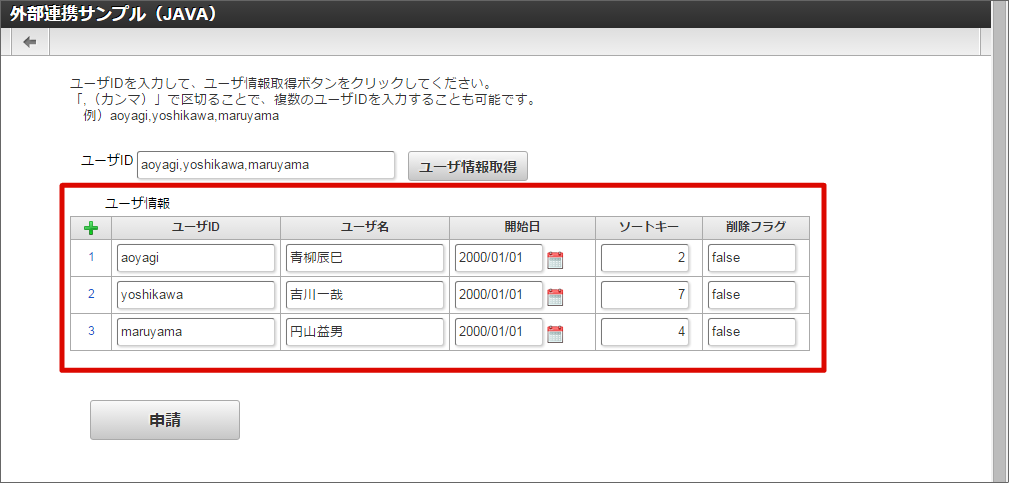The width and height of the screenshot is (1009, 483).
Task: Click the sort key field with value 7
Action: (x=645, y=295)
